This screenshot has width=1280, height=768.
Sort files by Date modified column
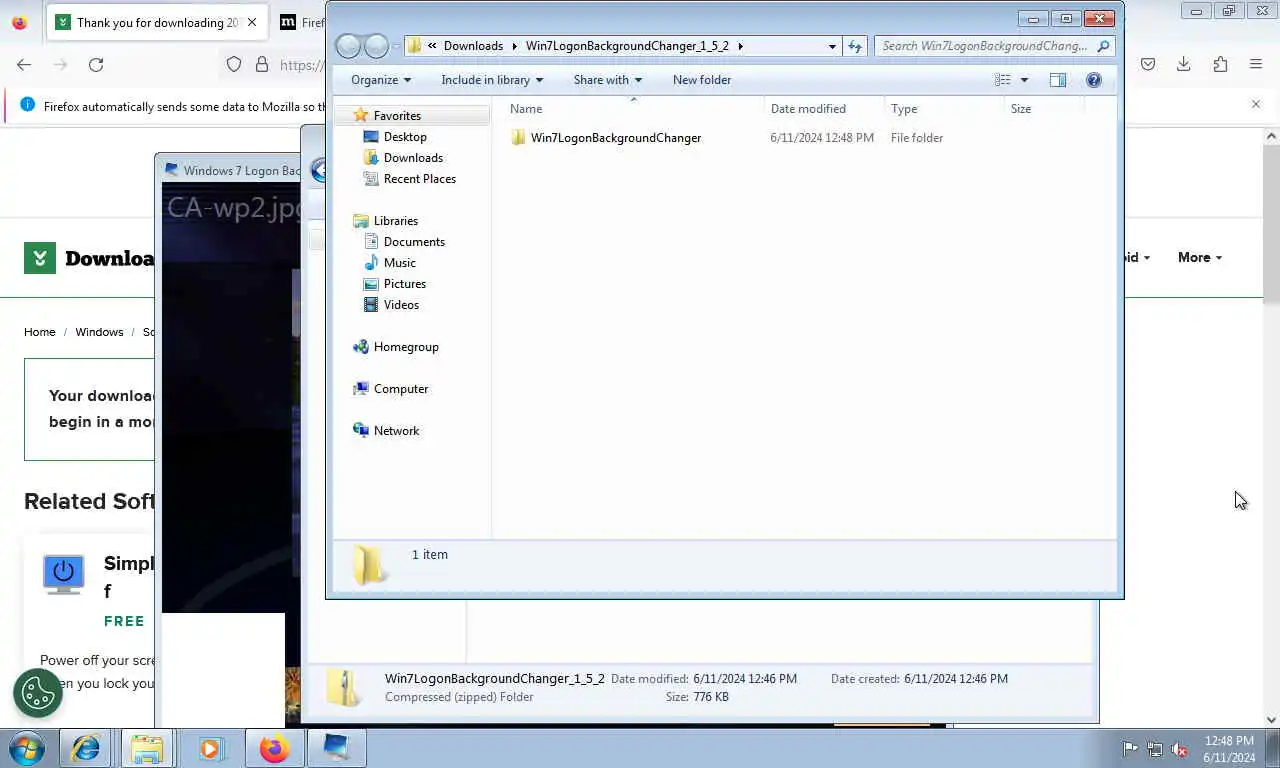click(x=825, y=109)
